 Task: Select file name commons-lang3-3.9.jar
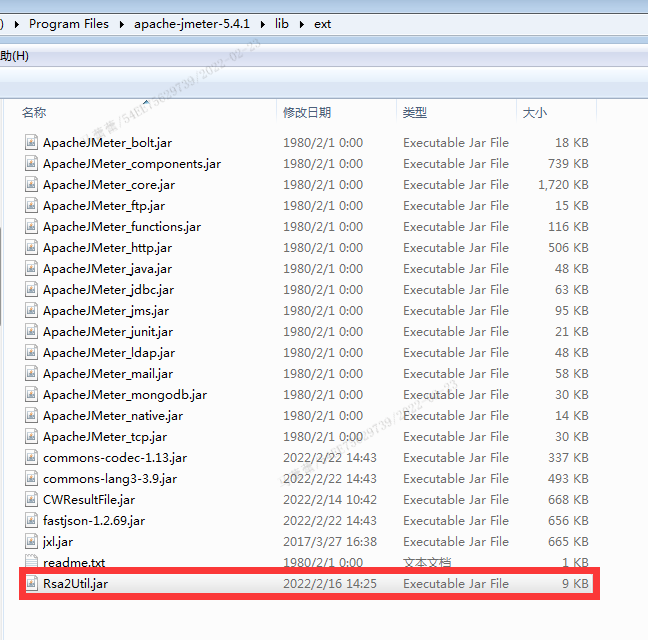pyautogui.click(x=110, y=479)
